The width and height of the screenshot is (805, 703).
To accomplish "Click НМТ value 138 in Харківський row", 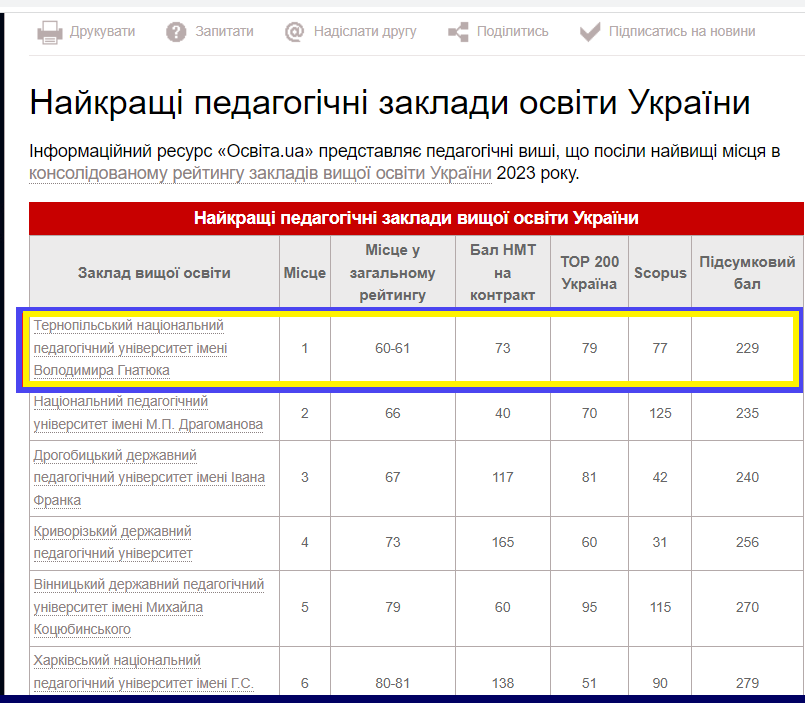I will click(503, 683).
